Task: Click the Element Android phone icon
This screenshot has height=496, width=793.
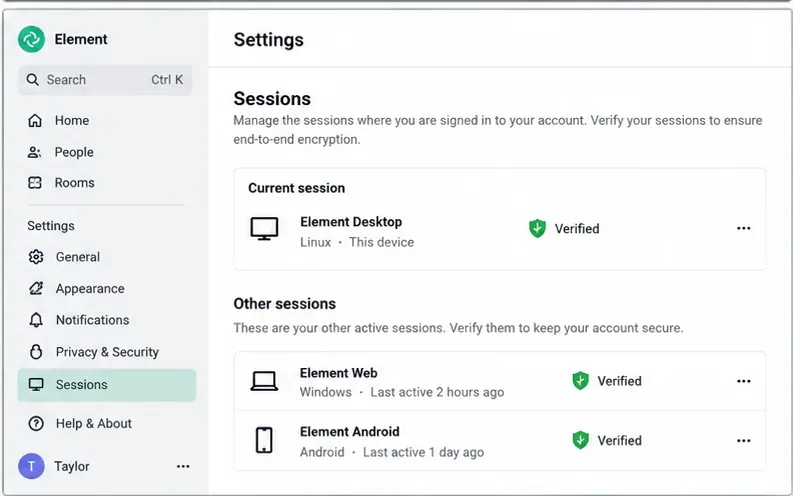Action: [x=264, y=440]
